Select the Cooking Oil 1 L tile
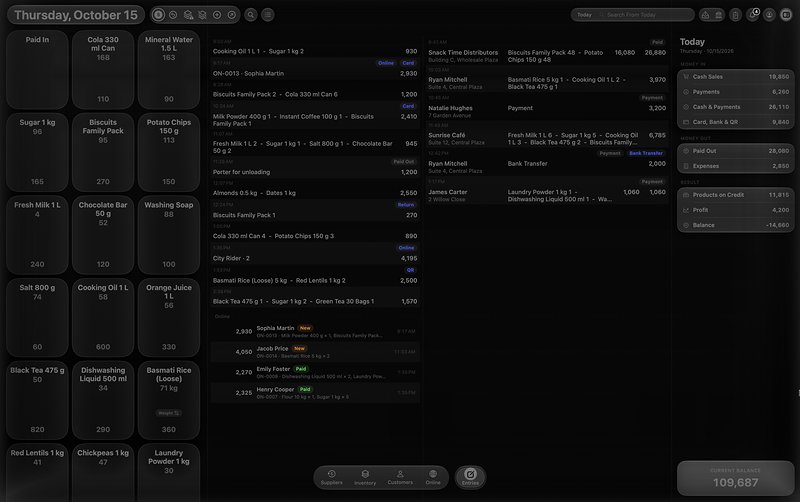The image size is (800, 502). pyautogui.click(x=103, y=317)
